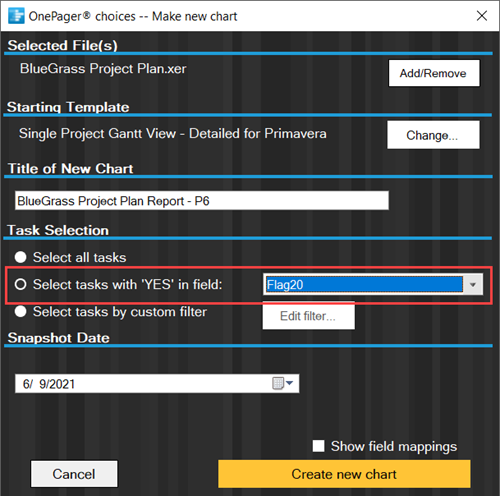The image size is (500, 496).
Task: Open the Snapshot Date dropdown arrow
Action: point(289,383)
